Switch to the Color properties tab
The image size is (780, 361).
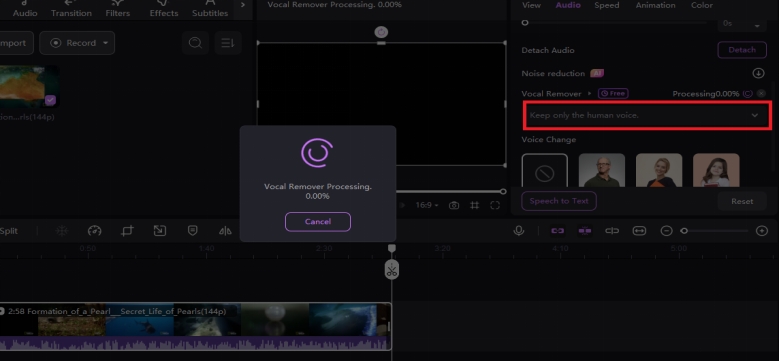pyautogui.click(x=702, y=5)
